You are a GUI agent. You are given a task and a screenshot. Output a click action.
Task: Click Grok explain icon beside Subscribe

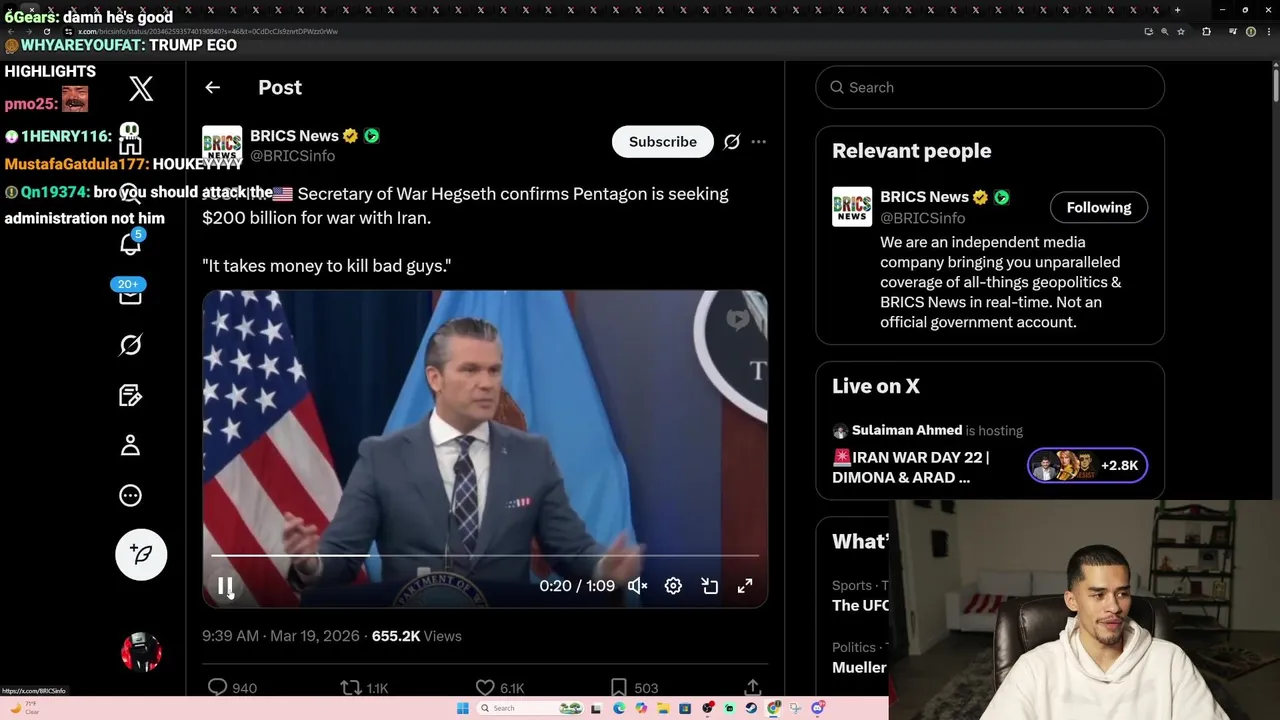click(x=732, y=142)
